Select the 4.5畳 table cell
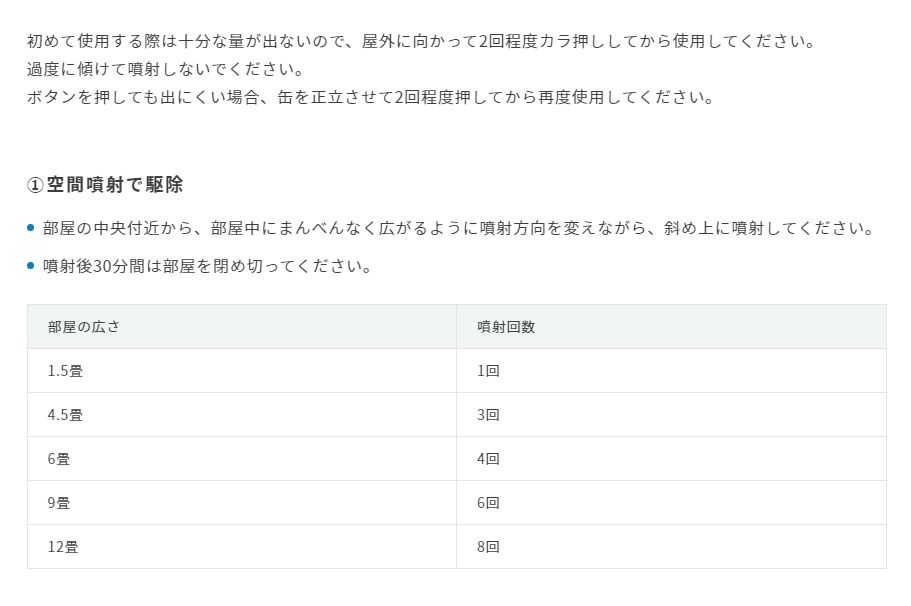This screenshot has width=911, height=606. point(242,415)
